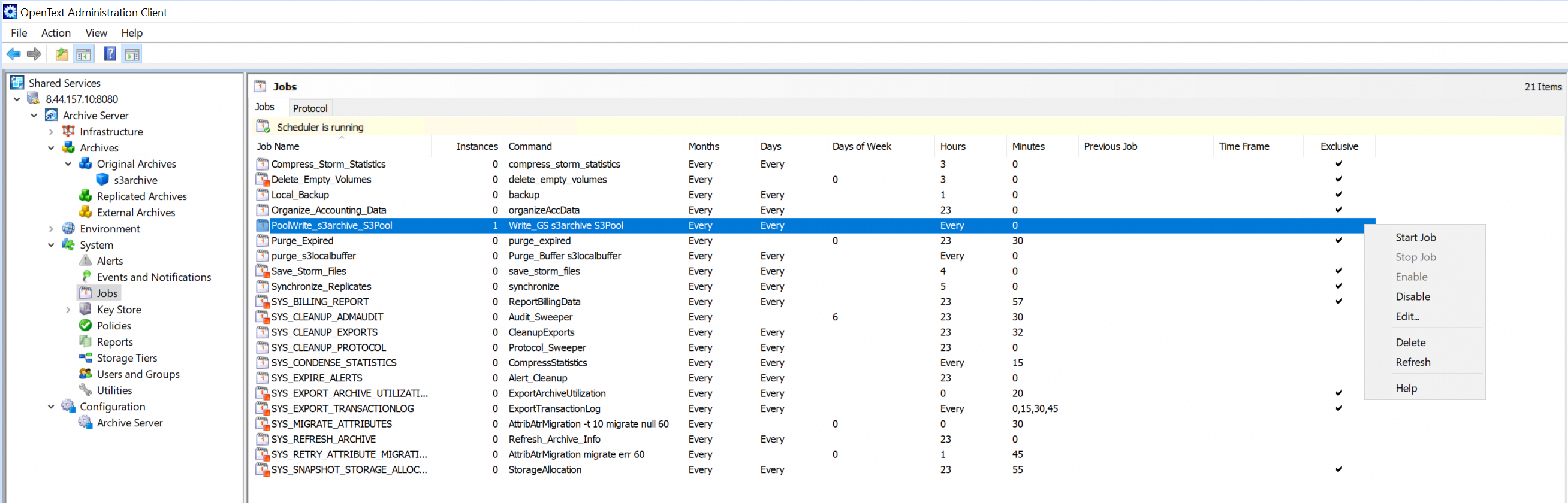Click the Up One Level folder icon
The image size is (1568, 503).
(62, 54)
